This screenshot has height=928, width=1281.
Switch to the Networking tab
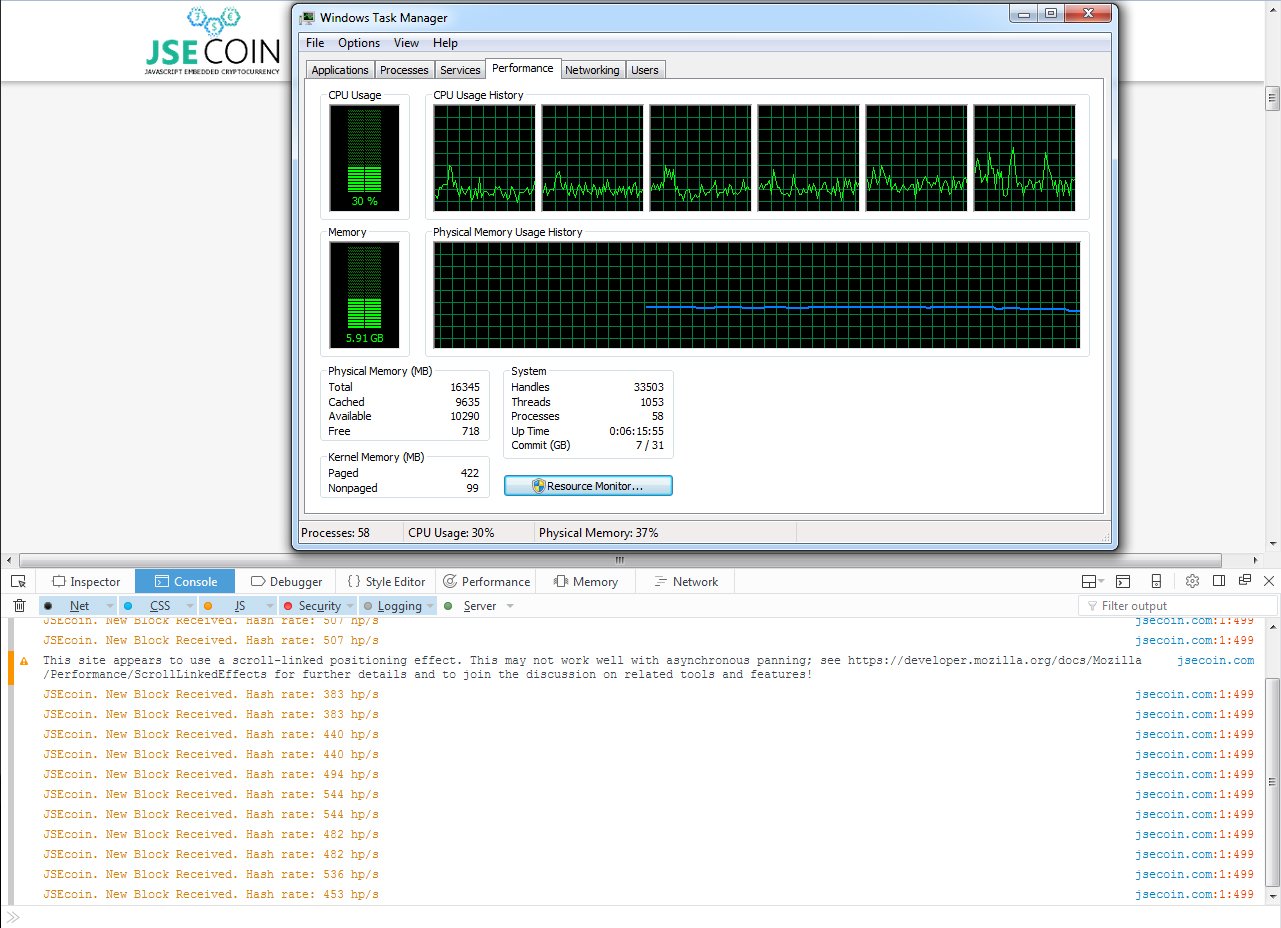tap(592, 70)
